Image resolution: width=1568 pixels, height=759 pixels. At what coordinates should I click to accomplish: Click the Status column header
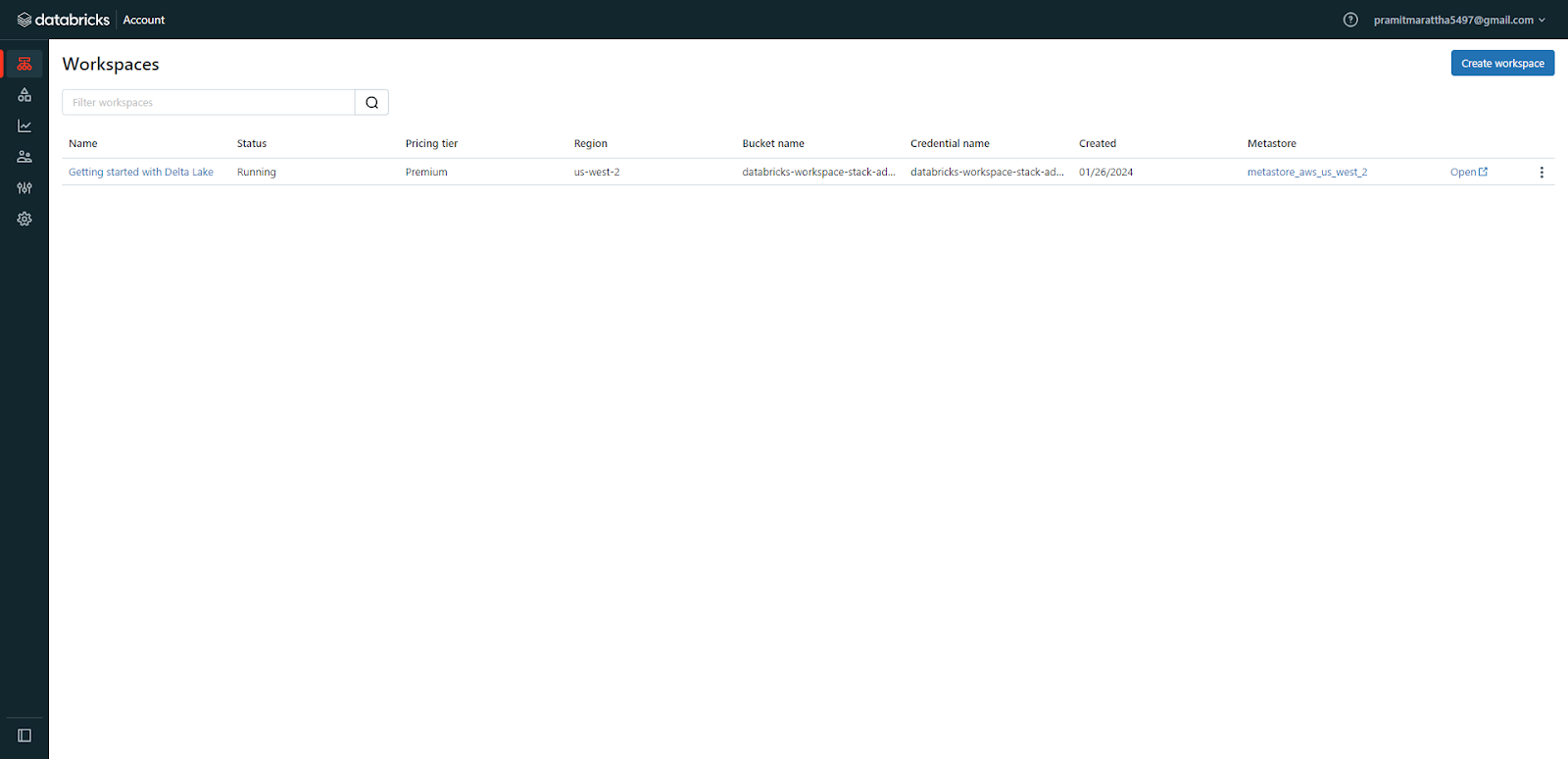252,143
